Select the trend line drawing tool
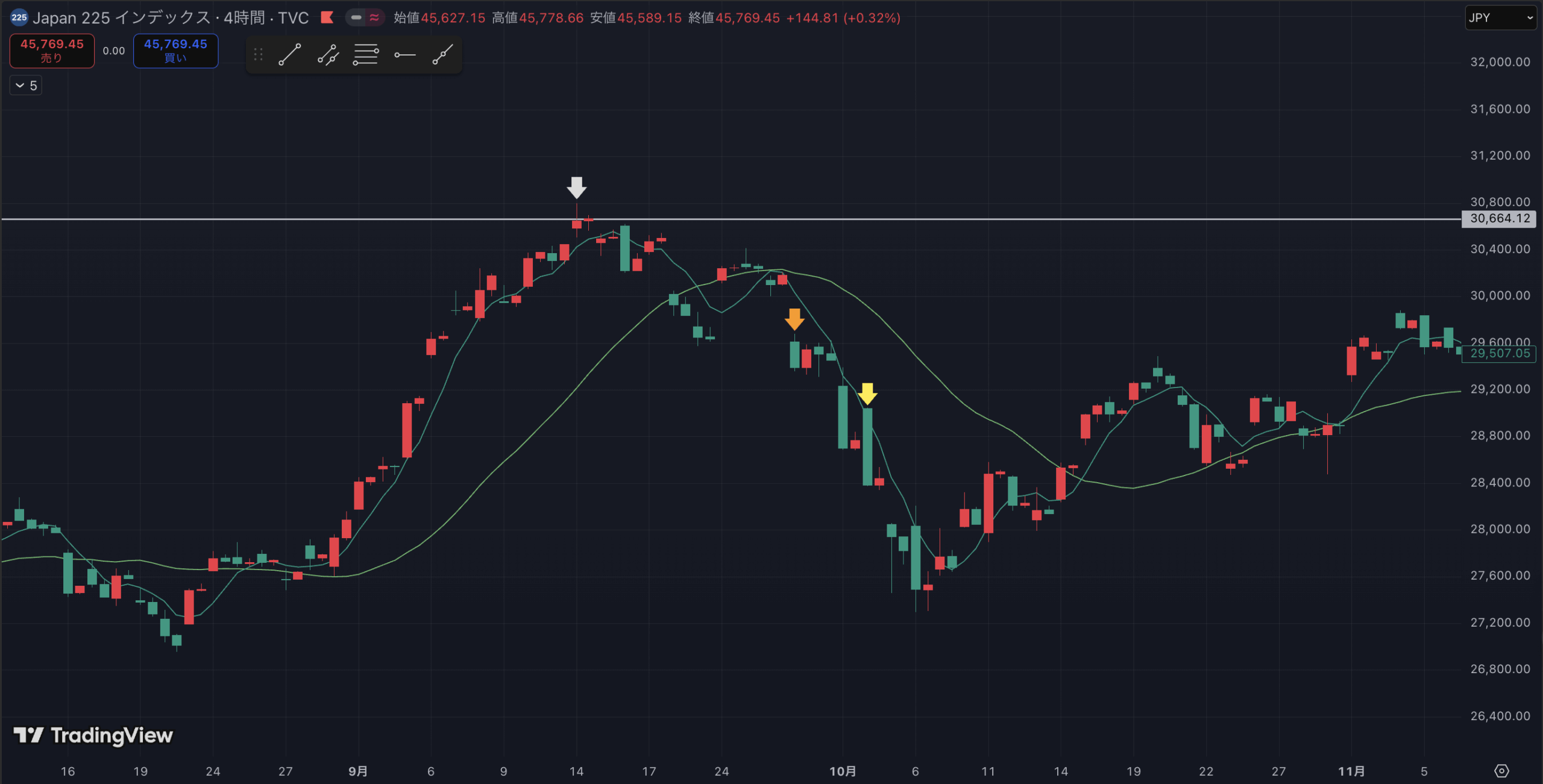1543x784 pixels. (290, 55)
